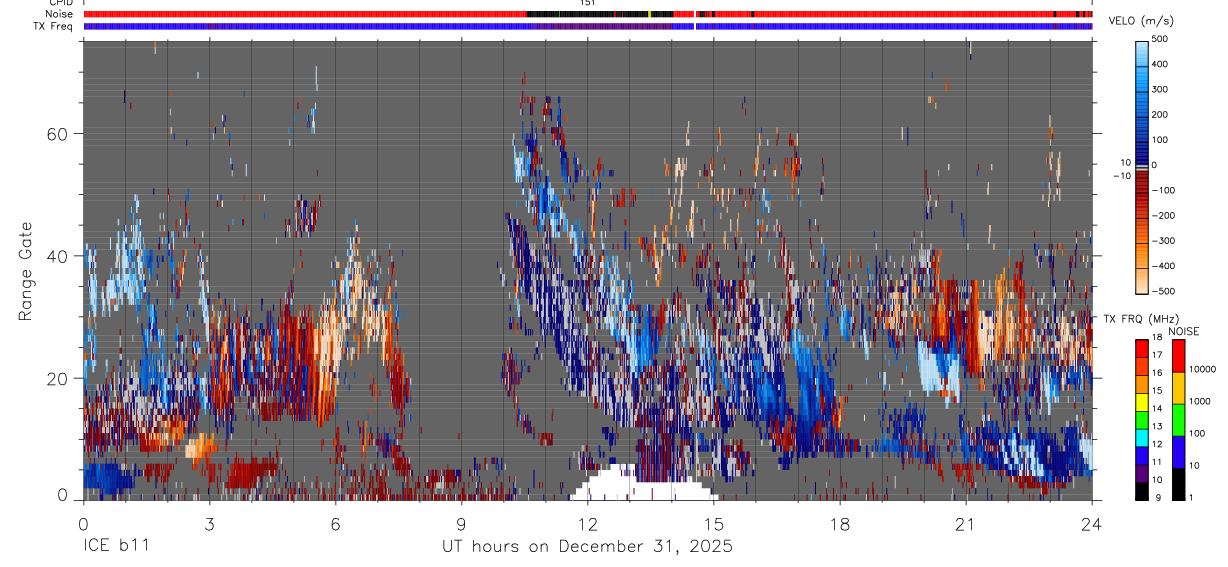Viewport: 1228px width, 567px height.
Task: Click the green segment of the NOISE scale
Action: point(1178,419)
